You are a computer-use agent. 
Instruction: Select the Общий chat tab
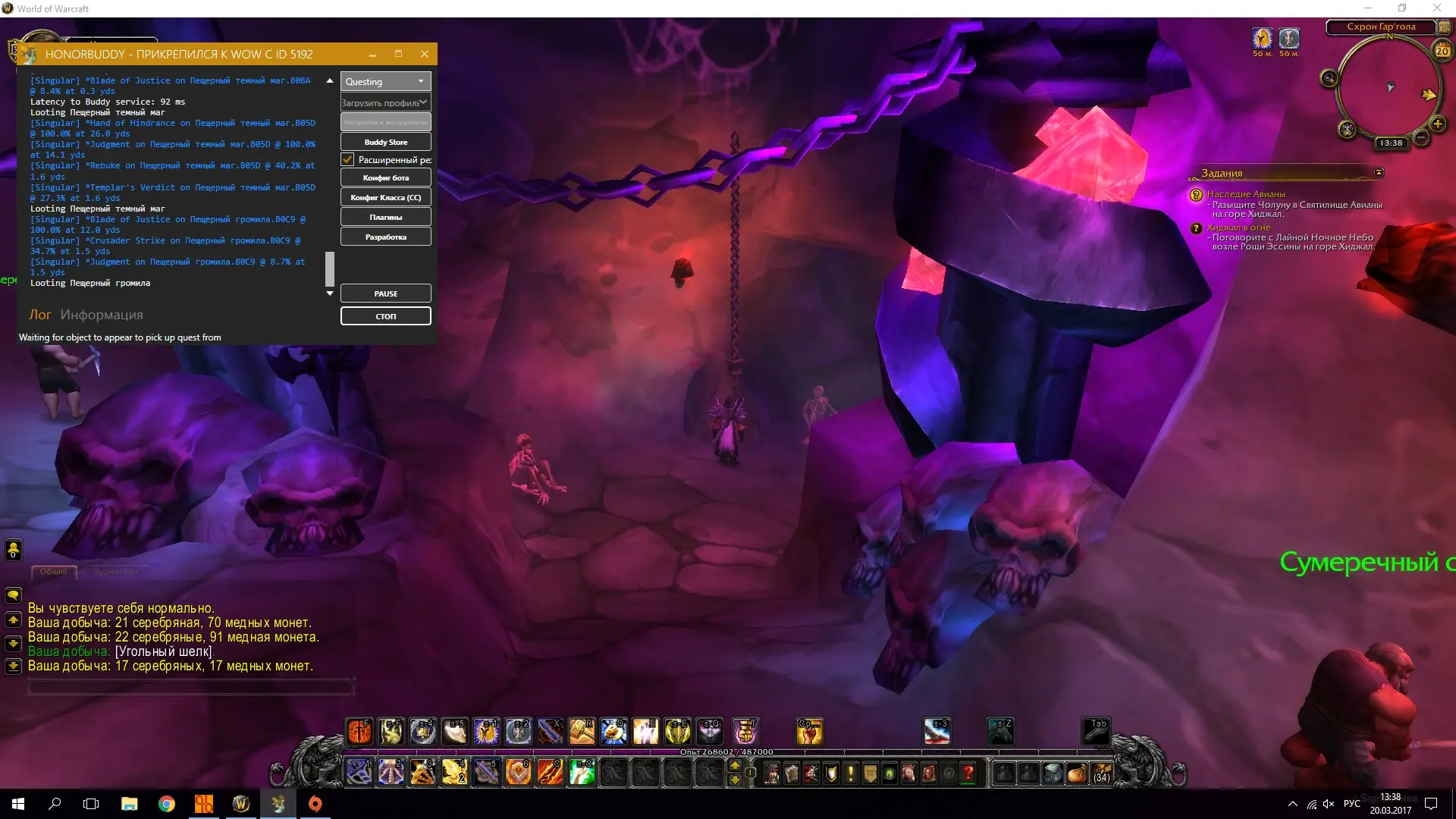tap(54, 572)
